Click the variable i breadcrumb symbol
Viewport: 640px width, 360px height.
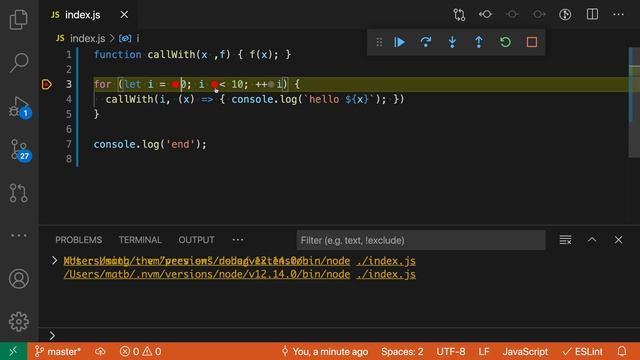(x=129, y=38)
